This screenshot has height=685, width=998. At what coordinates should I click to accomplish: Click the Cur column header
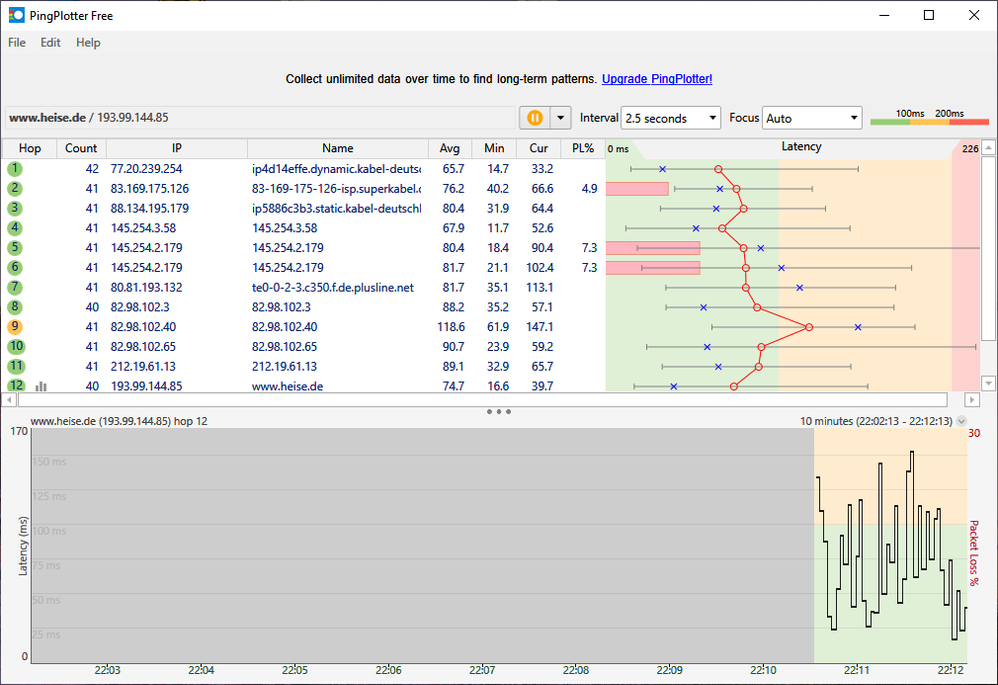click(x=538, y=148)
